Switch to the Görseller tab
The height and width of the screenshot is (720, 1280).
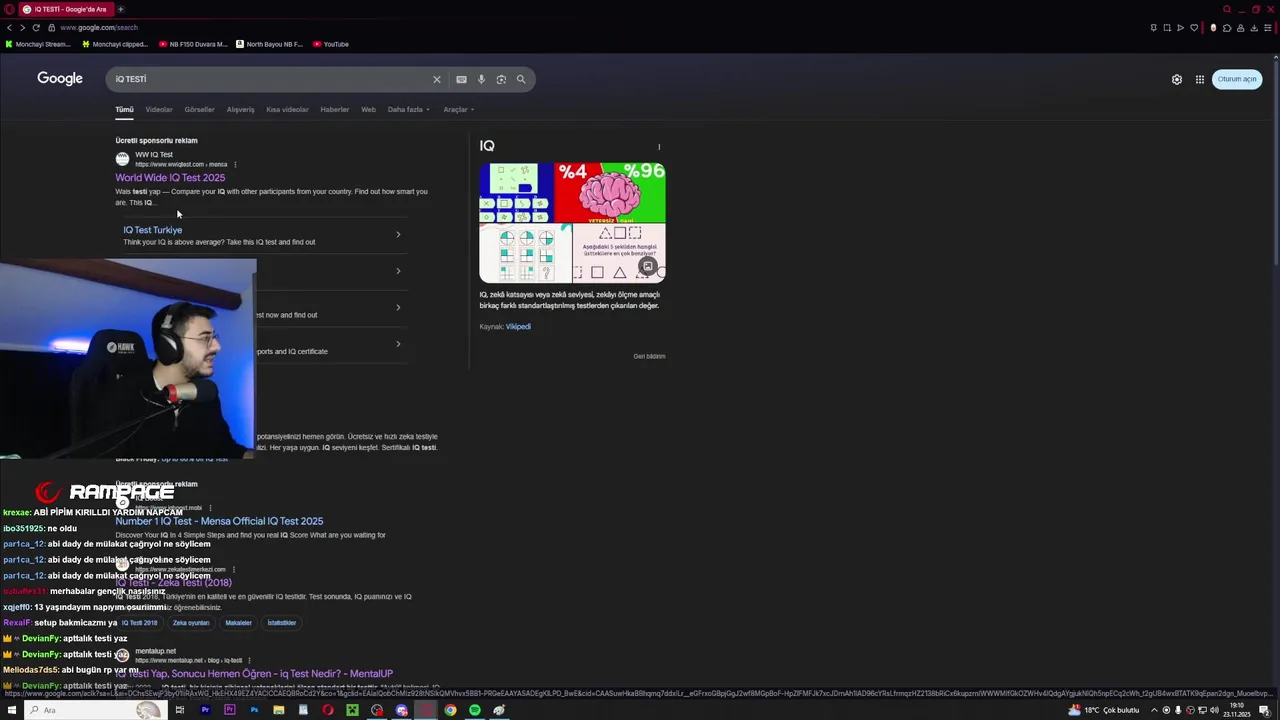point(199,109)
